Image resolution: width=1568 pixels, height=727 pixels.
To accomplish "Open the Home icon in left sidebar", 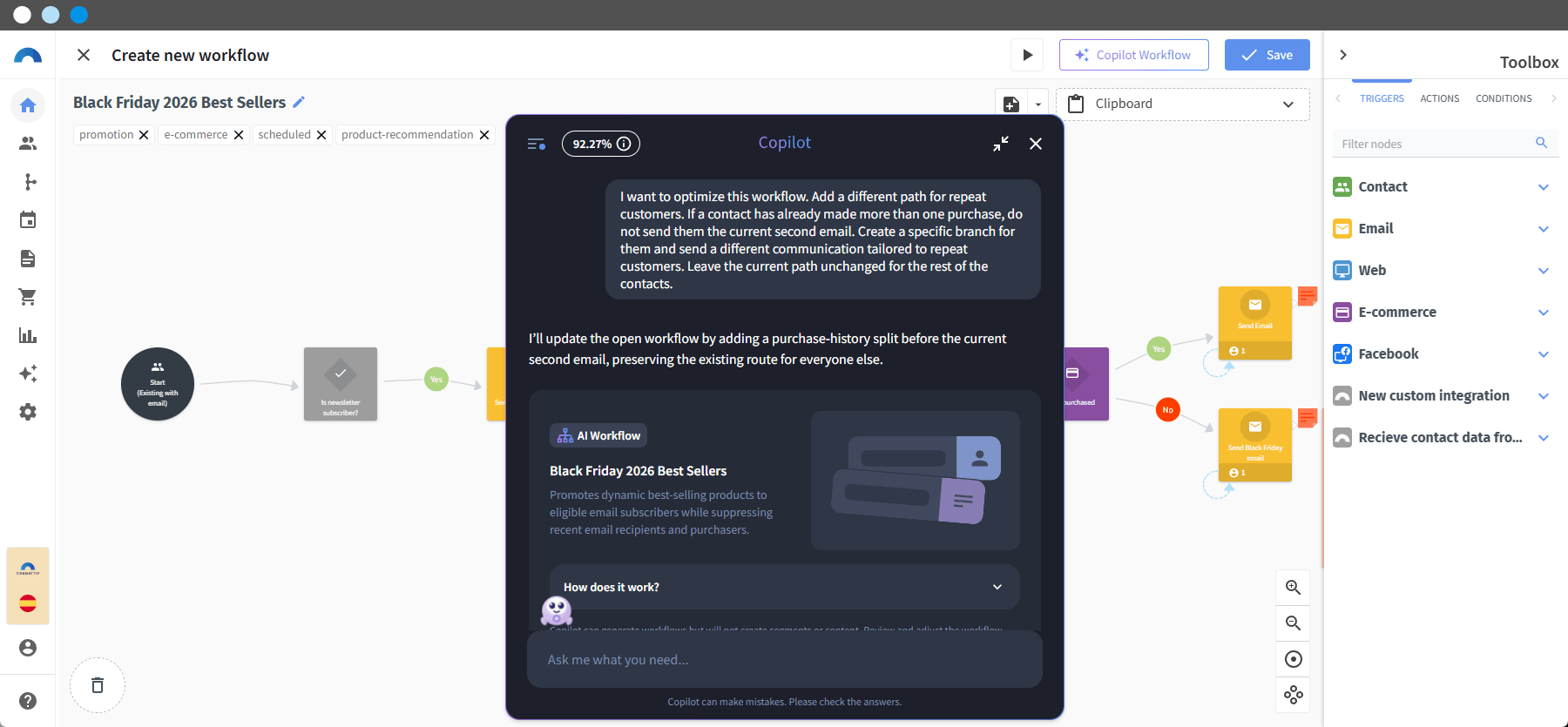I will pyautogui.click(x=28, y=105).
